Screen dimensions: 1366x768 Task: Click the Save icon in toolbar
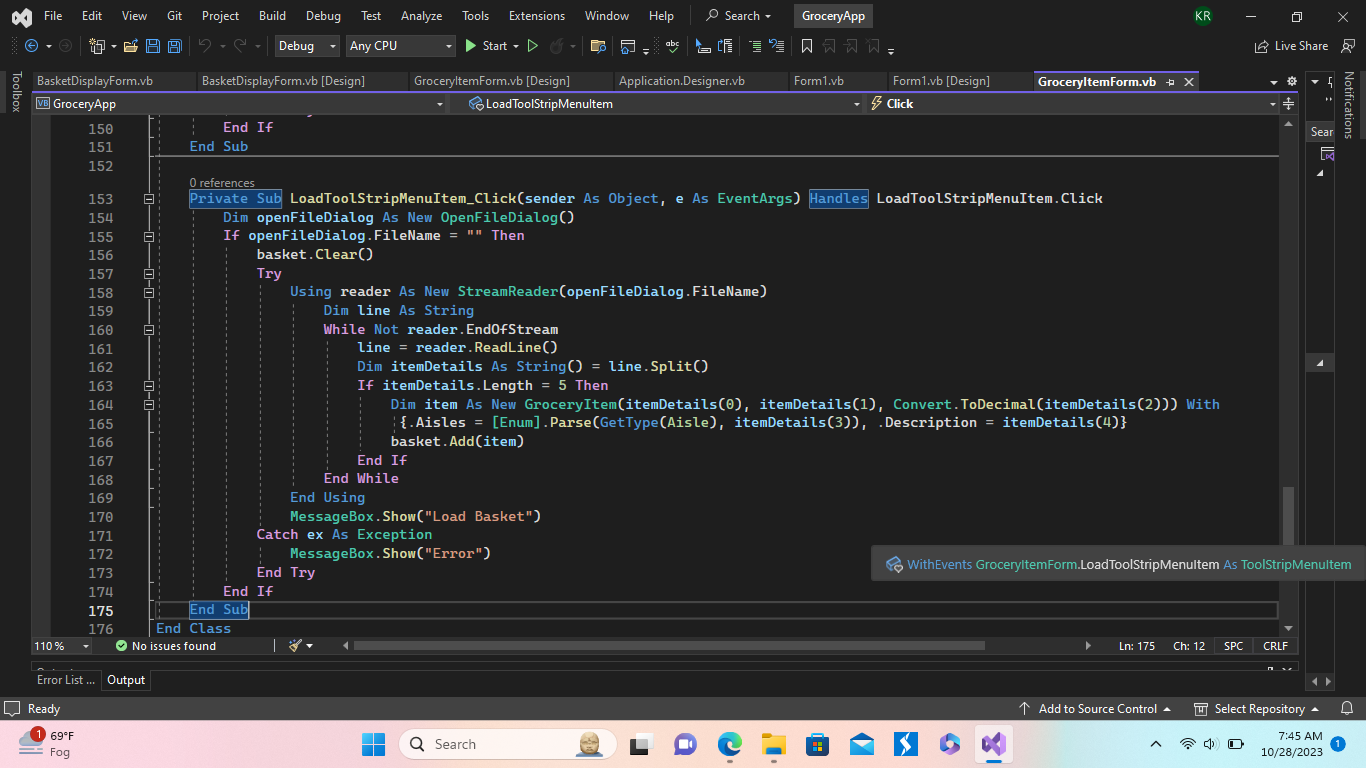[x=153, y=46]
